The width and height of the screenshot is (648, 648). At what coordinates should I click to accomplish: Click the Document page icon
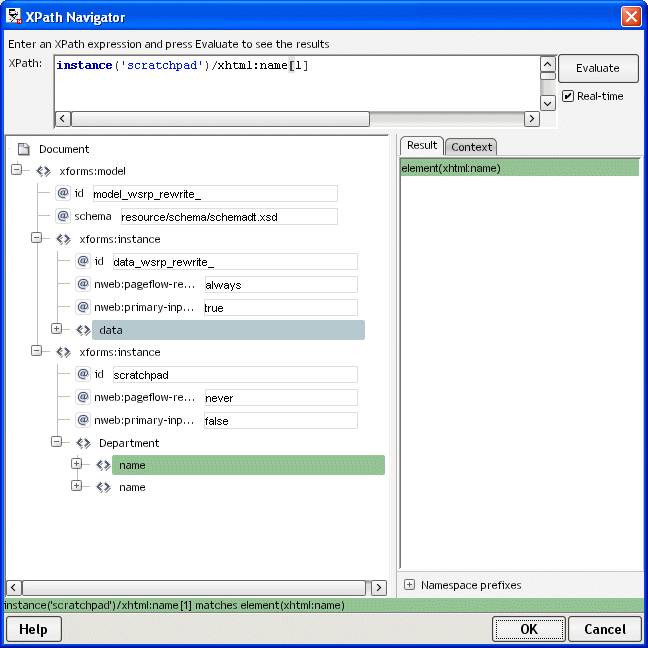(24, 149)
